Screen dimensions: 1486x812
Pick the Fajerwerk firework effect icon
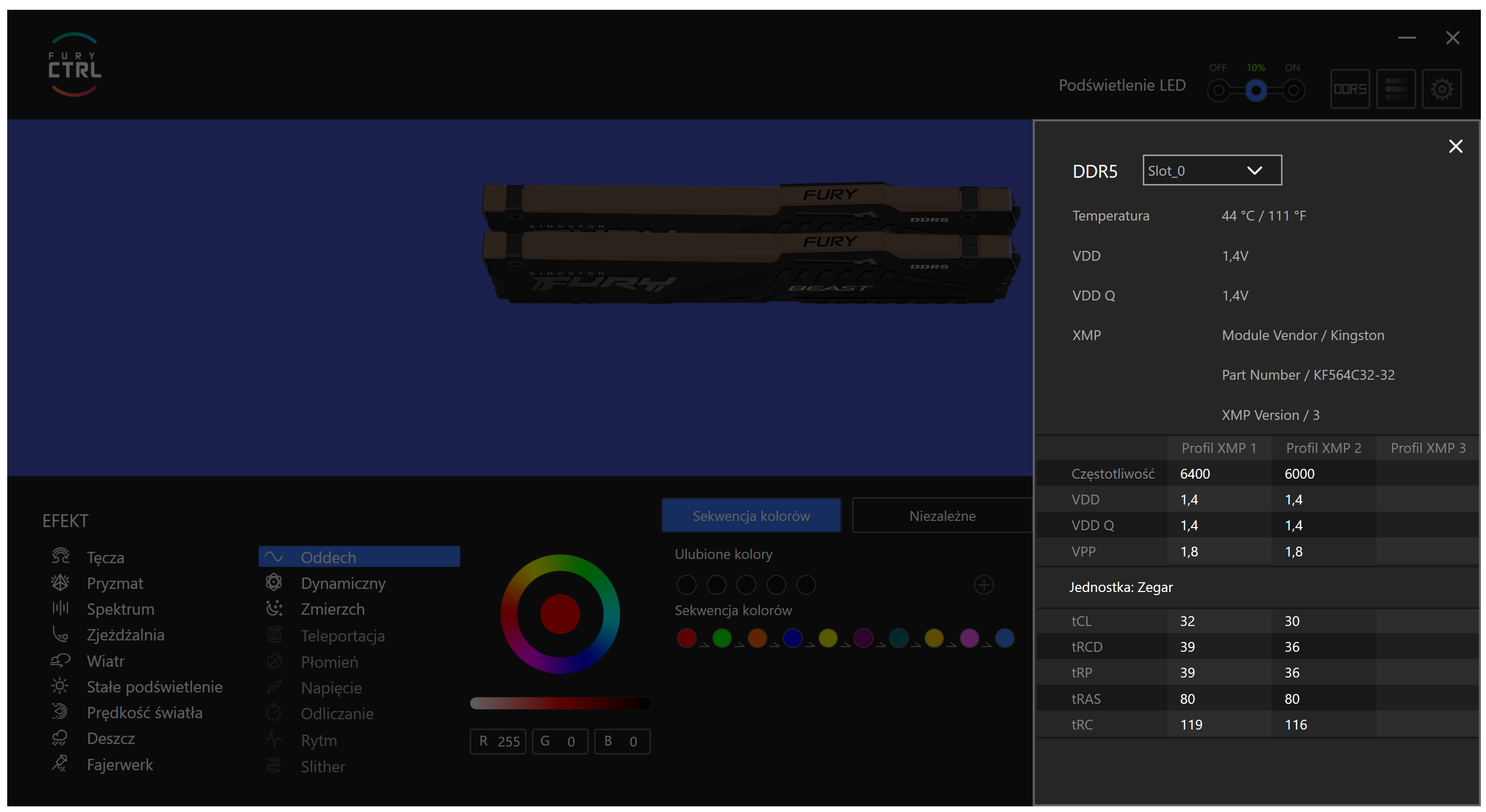click(60, 764)
